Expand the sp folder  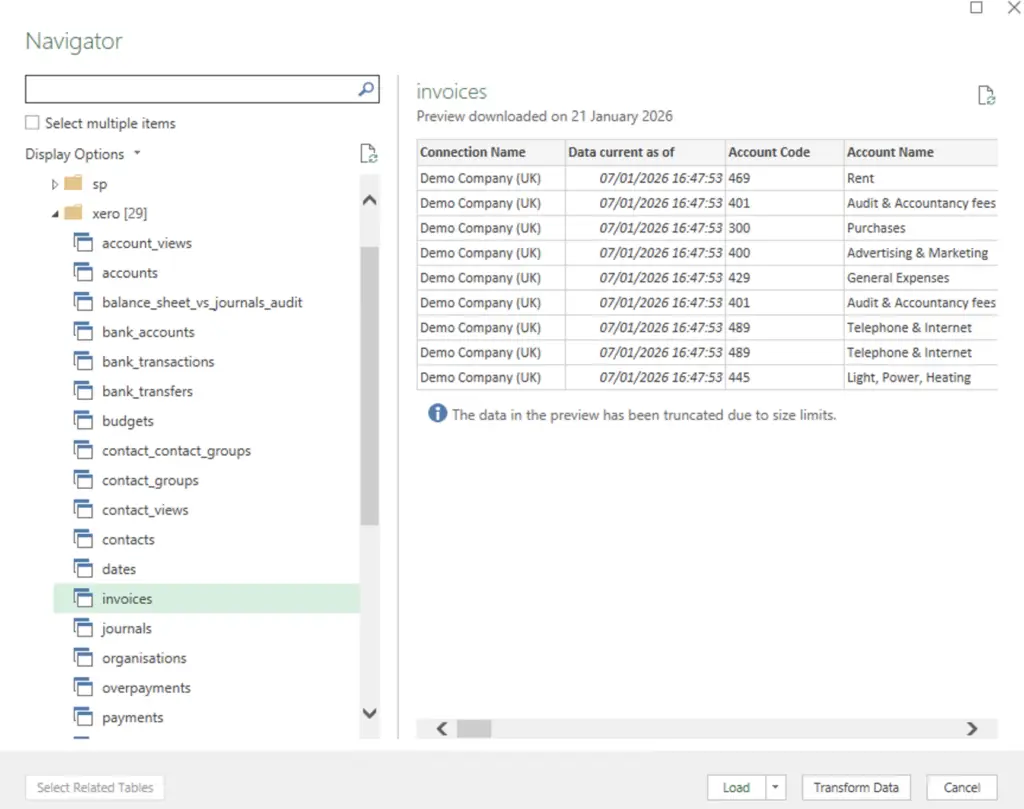click(x=56, y=183)
